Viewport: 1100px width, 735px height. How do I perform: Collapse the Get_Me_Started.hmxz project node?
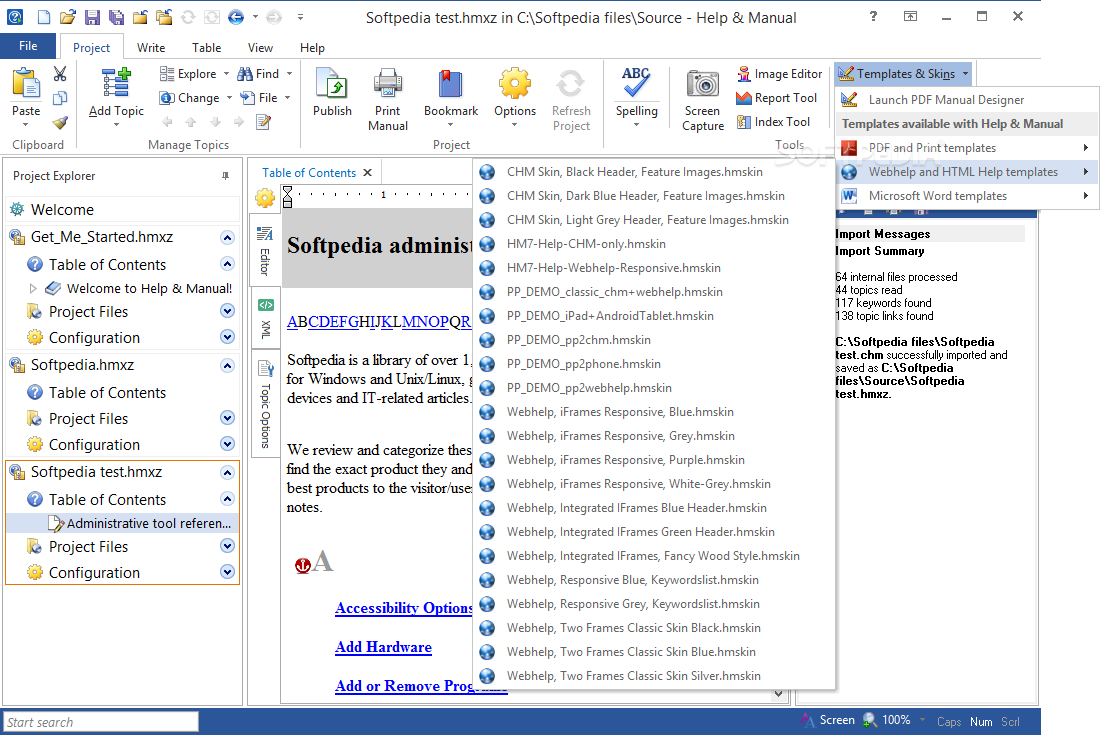point(227,238)
